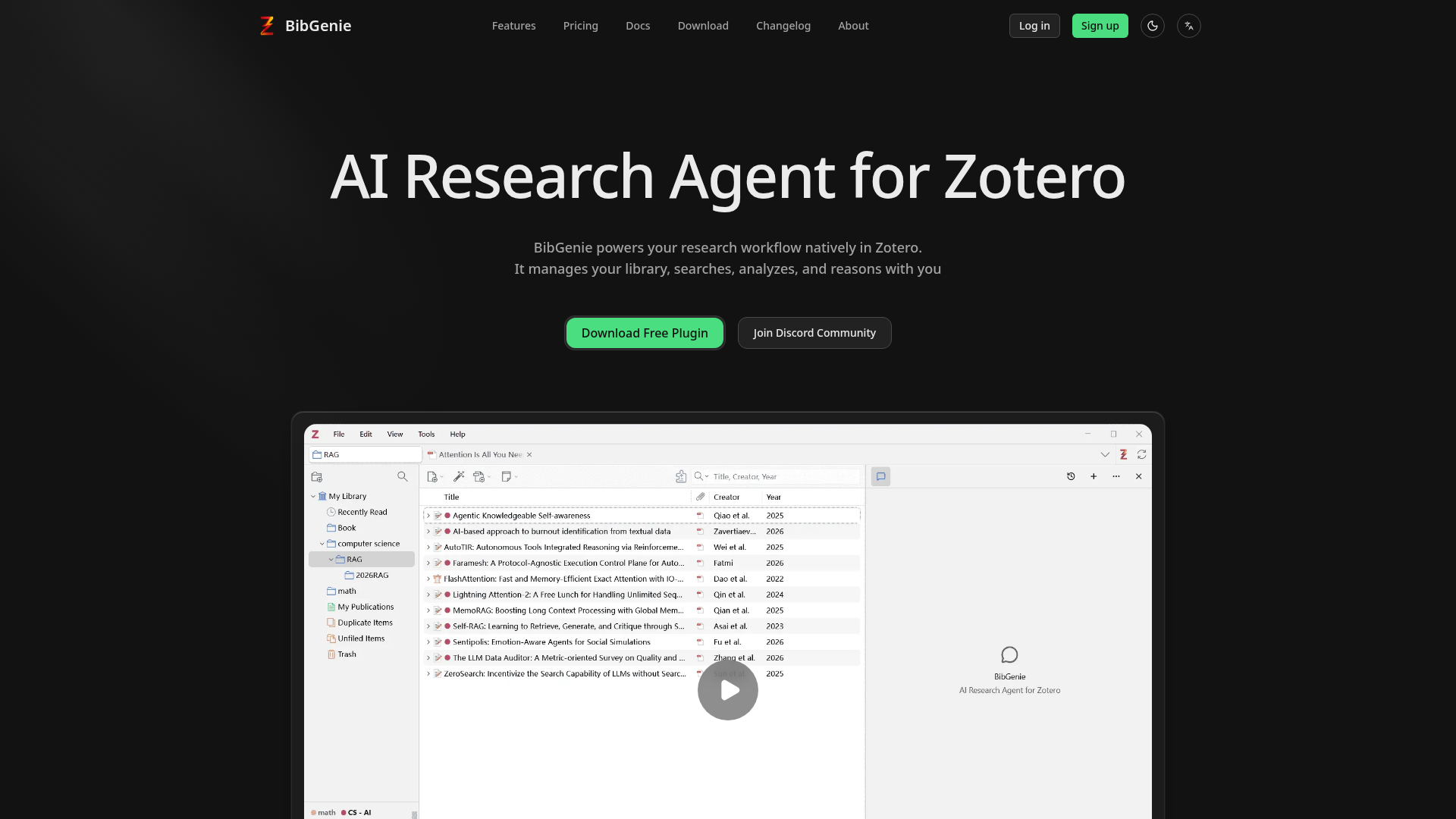Image resolution: width=1456 pixels, height=819 pixels.
Task: Click the paperclip attachment column header
Action: coord(701,497)
